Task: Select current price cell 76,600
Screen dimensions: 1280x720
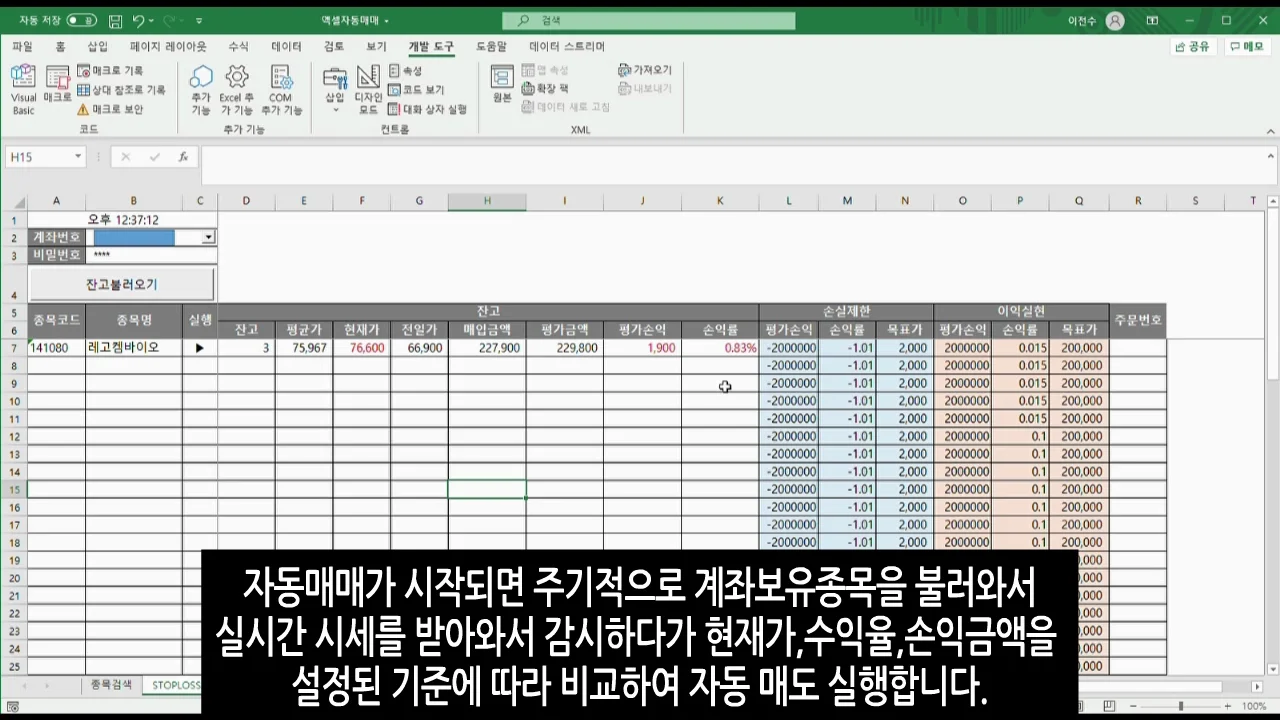Action: pos(362,348)
